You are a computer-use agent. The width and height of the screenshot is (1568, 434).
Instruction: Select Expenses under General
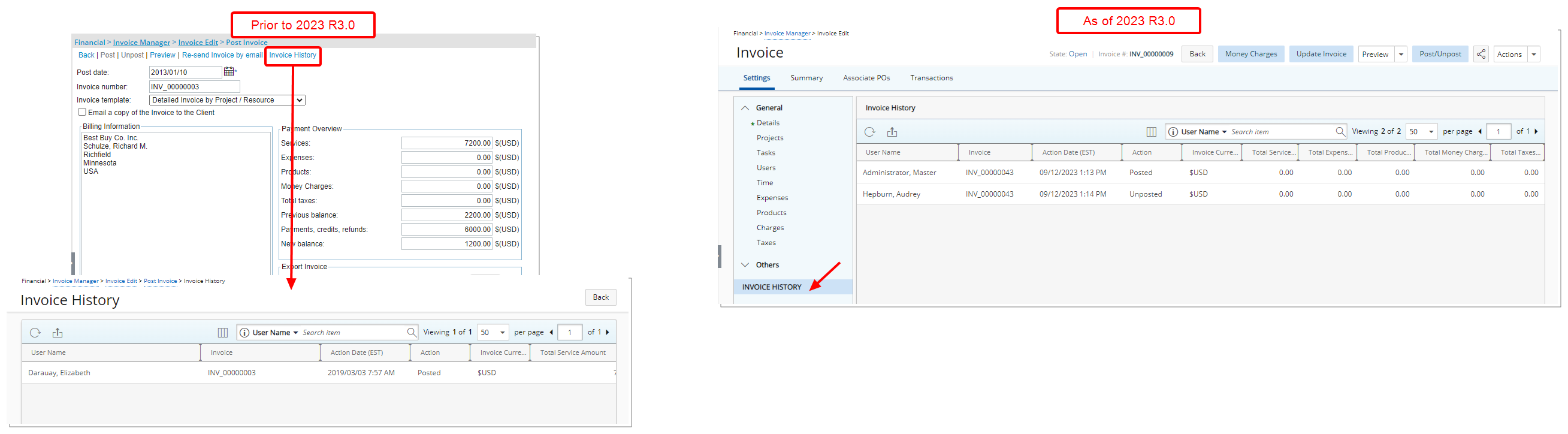(772, 198)
